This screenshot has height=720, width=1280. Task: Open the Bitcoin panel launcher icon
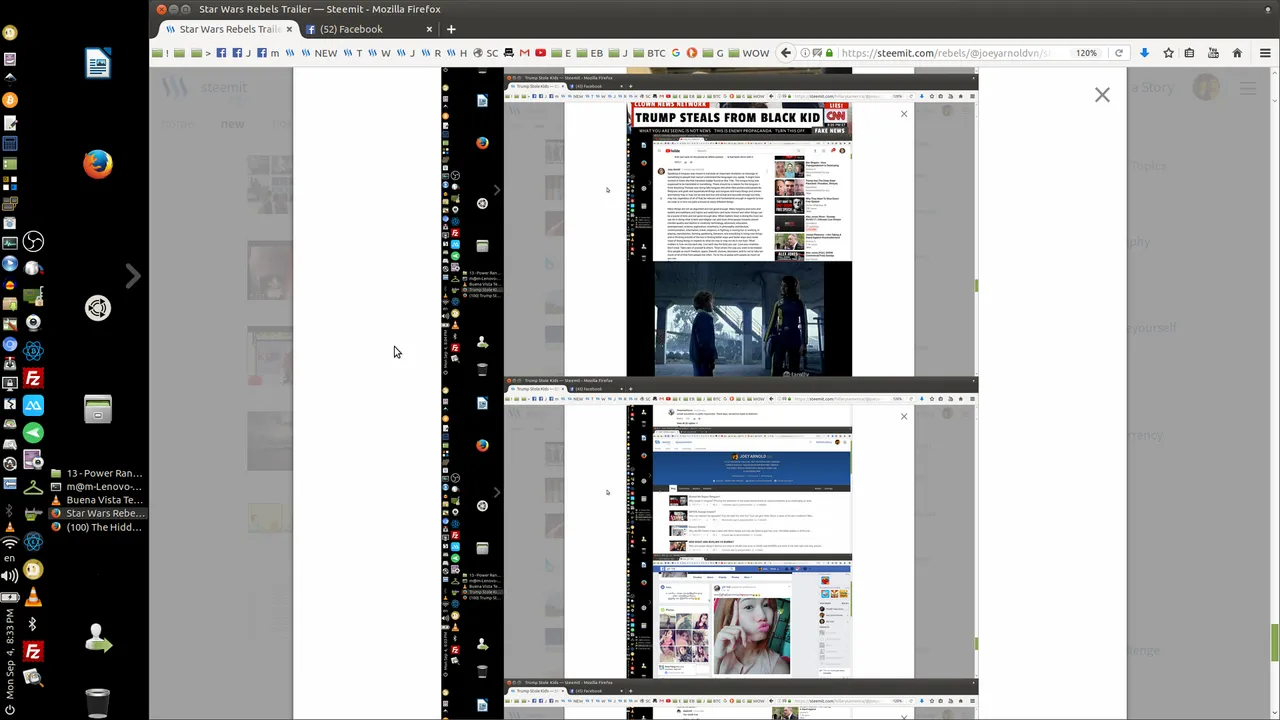[10, 100]
